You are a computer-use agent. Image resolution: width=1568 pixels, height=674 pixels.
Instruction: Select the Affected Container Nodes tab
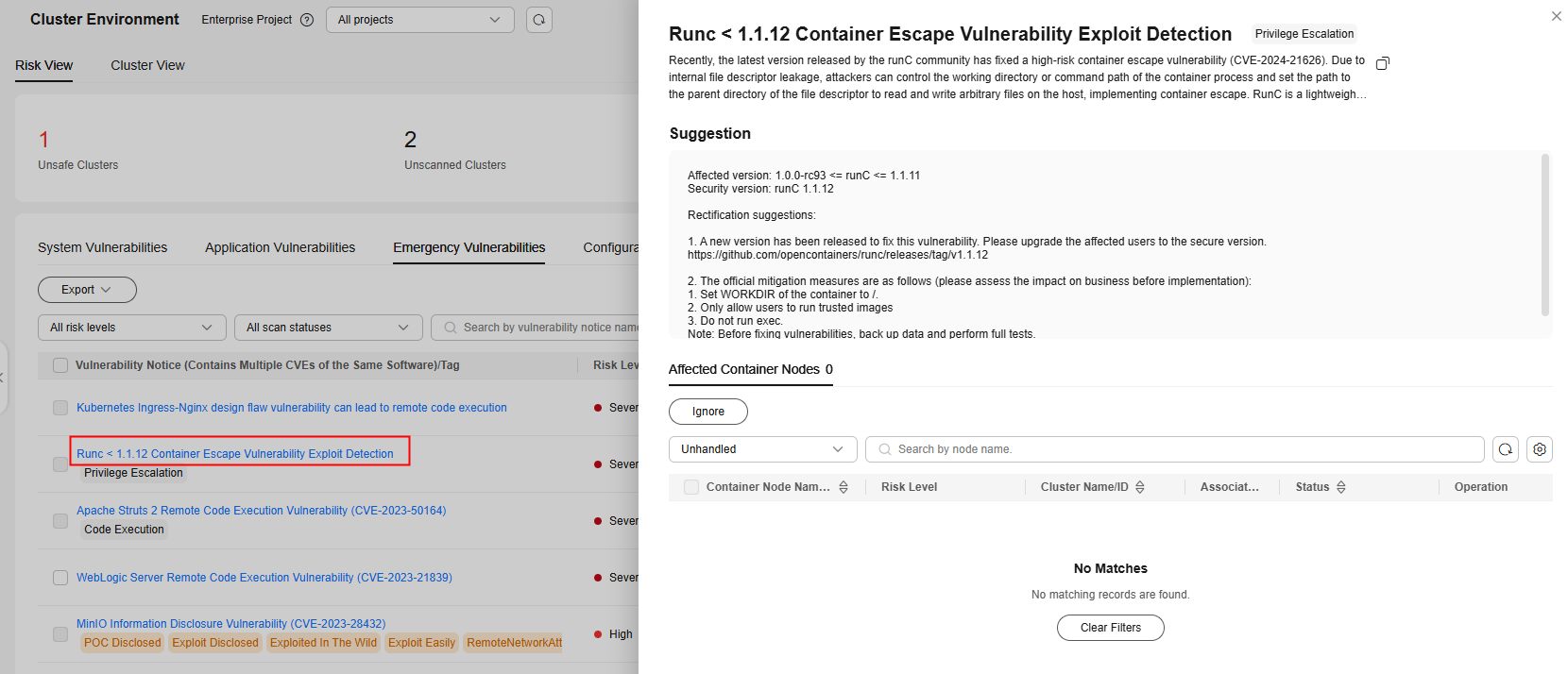tap(751, 369)
